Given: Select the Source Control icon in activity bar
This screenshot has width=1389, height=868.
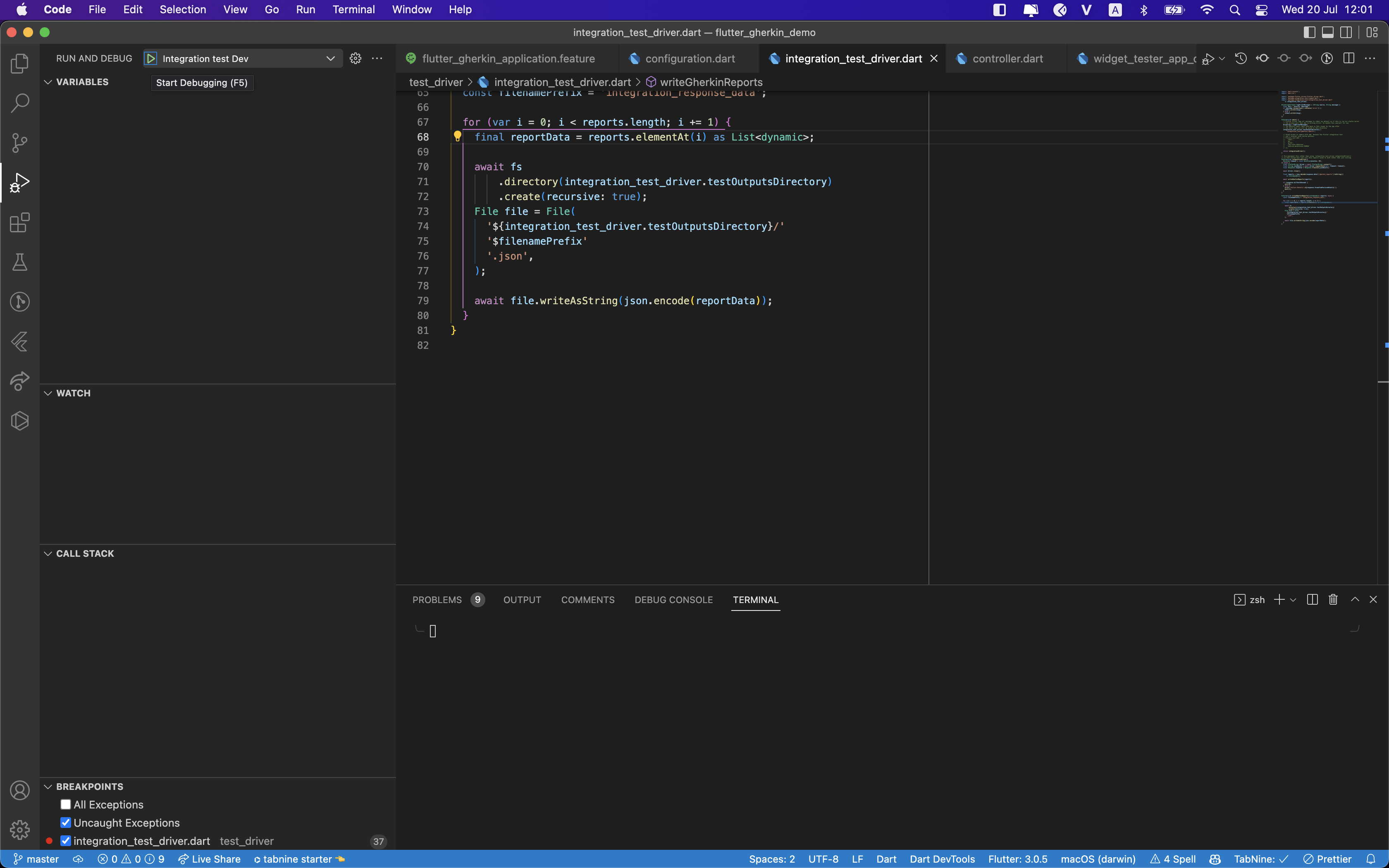Looking at the screenshot, I should coord(20,143).
